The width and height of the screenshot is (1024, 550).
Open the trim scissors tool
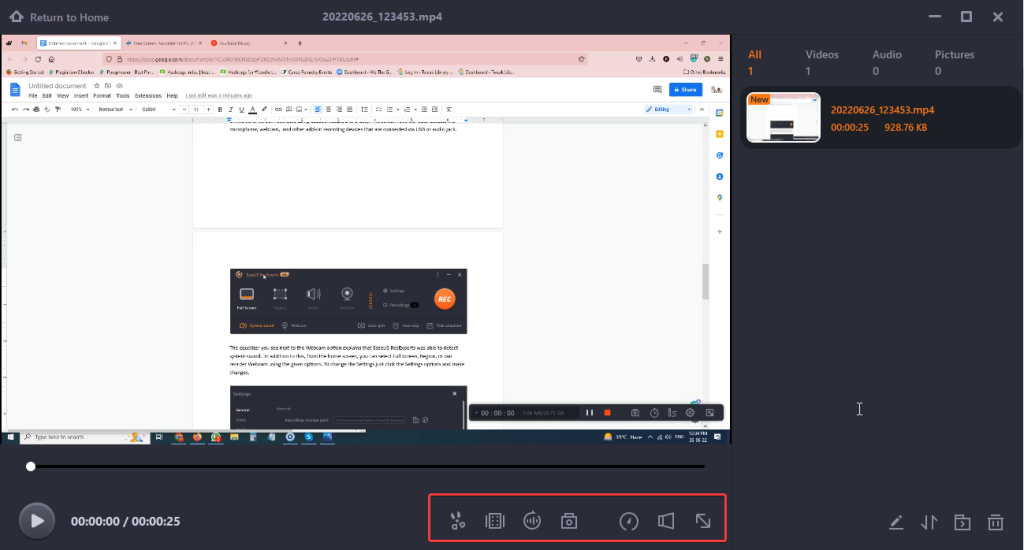(457, 520)
